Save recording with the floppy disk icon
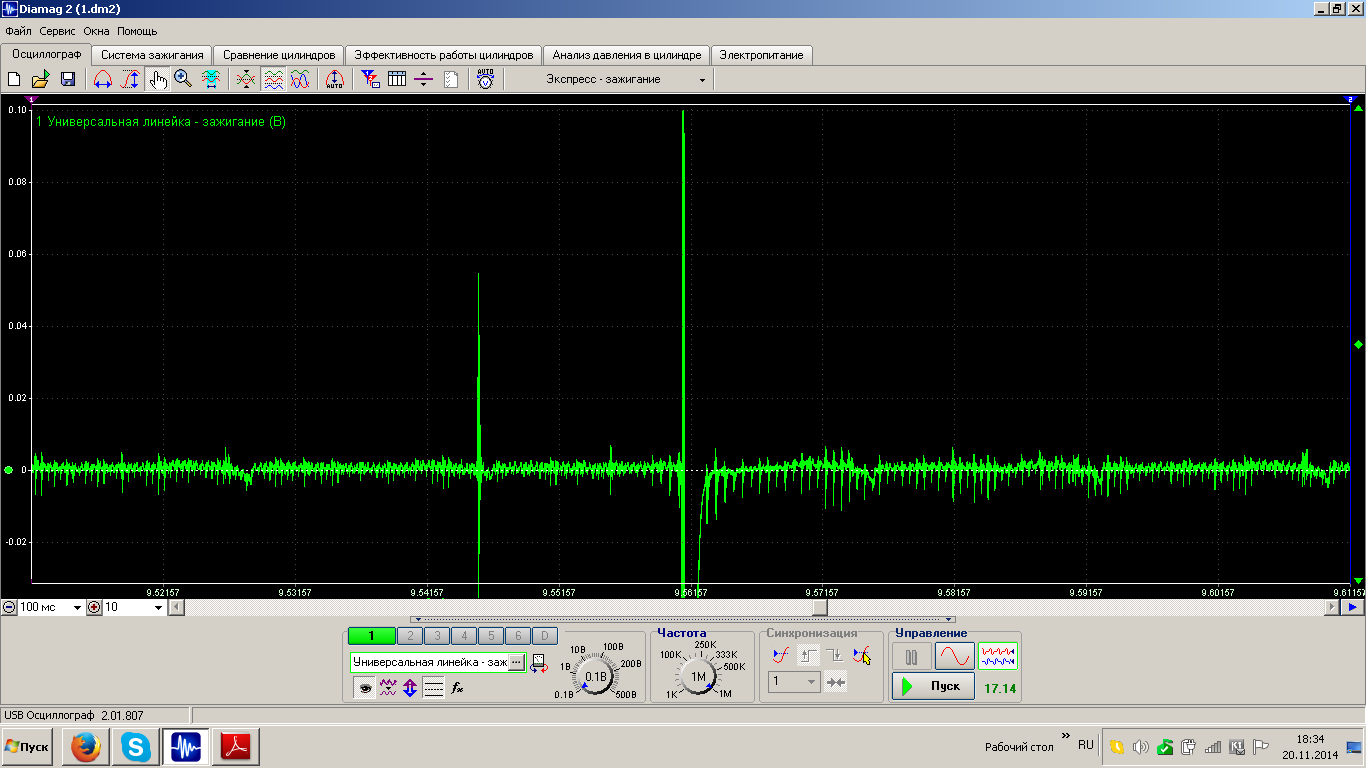This screenshot has width=1366, height=768. click(x=68, y=79)
